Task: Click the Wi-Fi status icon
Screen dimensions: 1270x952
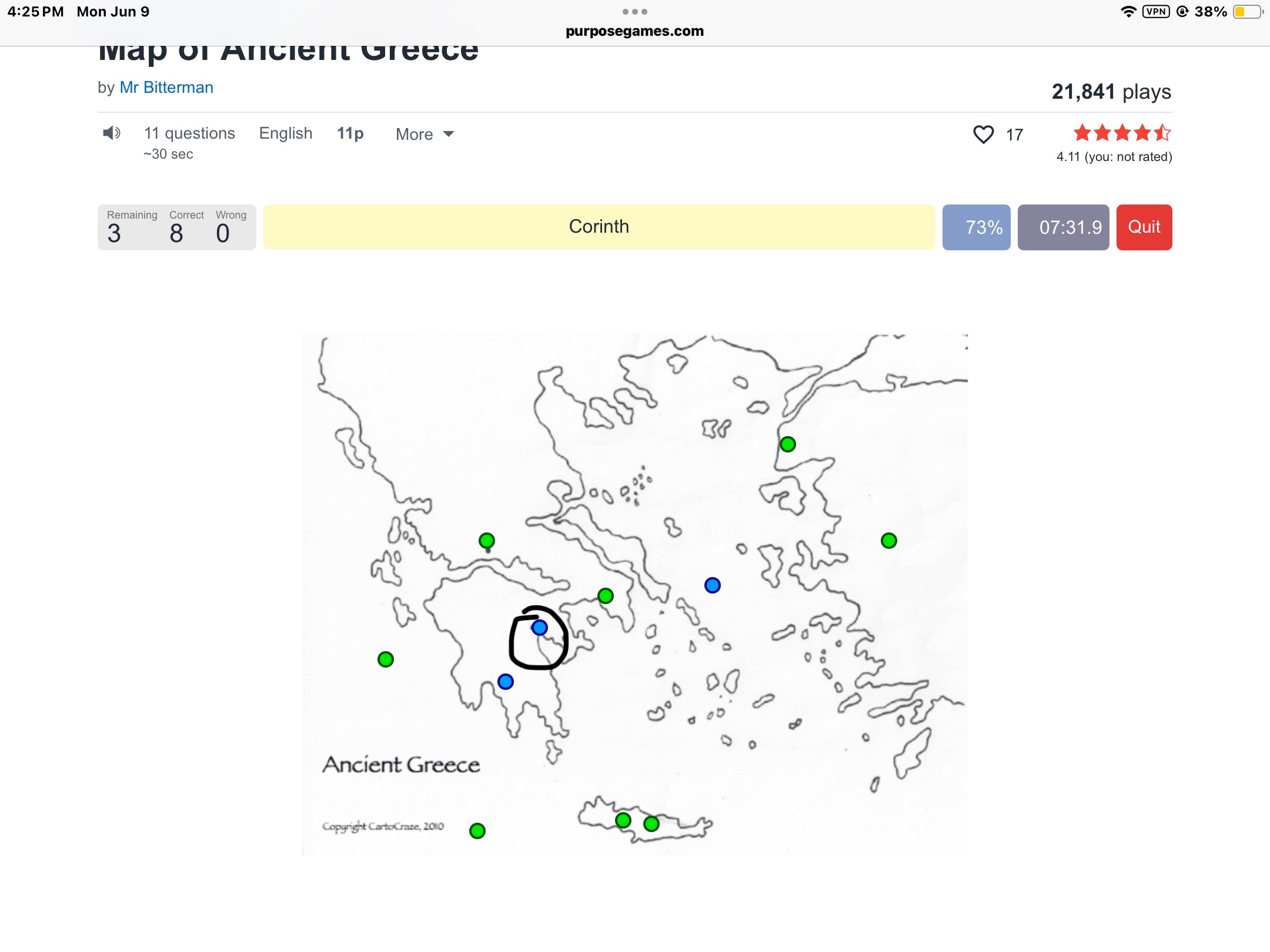Action: click(1128, 12)
